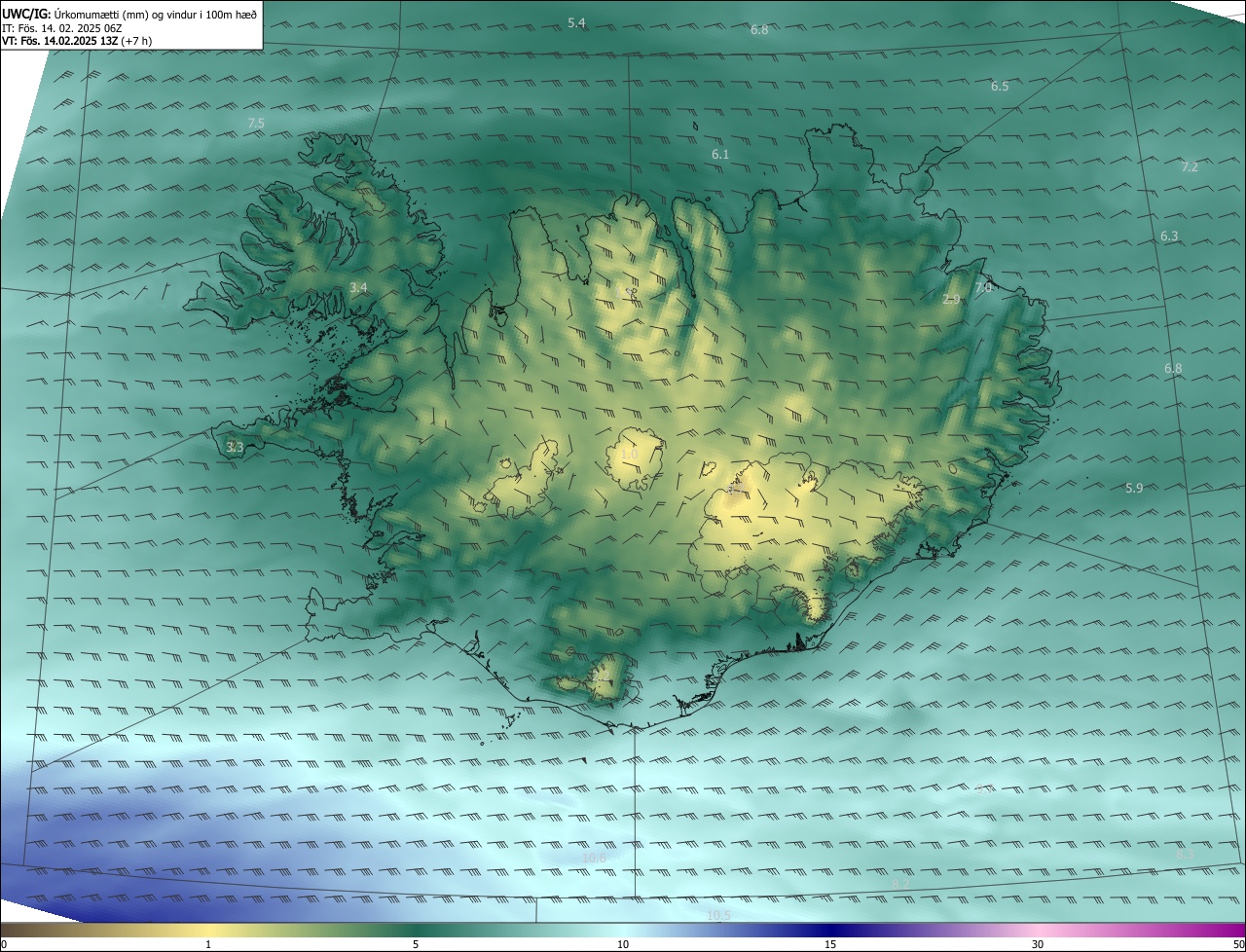Click the '50' tick label on the color scale
Screen dimensions: 1246x952
coord(1238,945)
